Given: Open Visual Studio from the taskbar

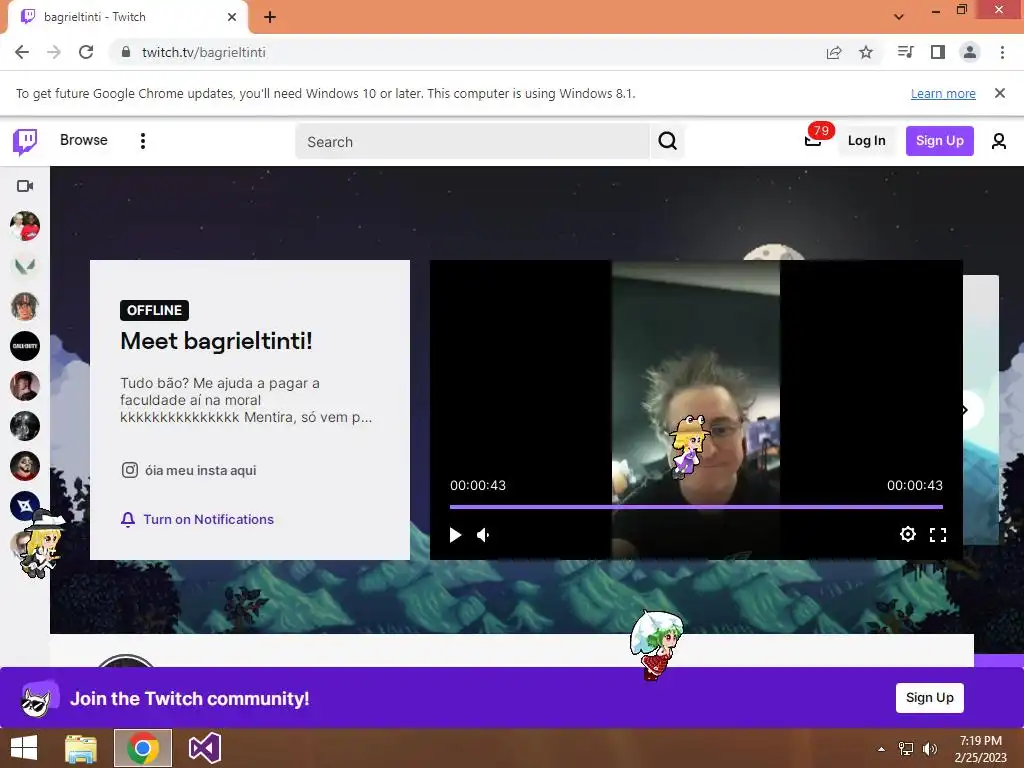Looking at the screenshot, I should click(204, 748).
